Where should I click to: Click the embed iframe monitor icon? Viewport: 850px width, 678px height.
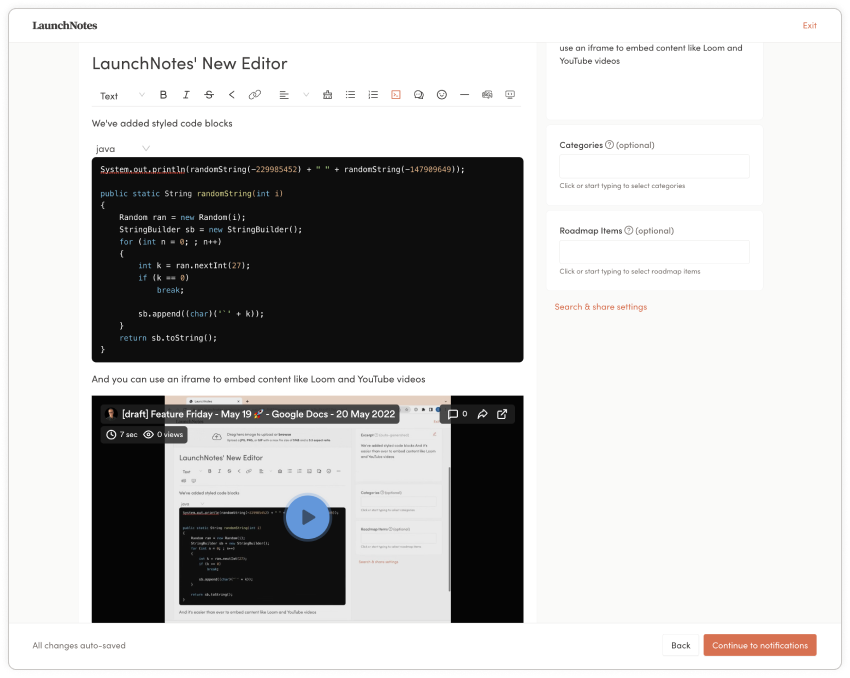point(510,95)
